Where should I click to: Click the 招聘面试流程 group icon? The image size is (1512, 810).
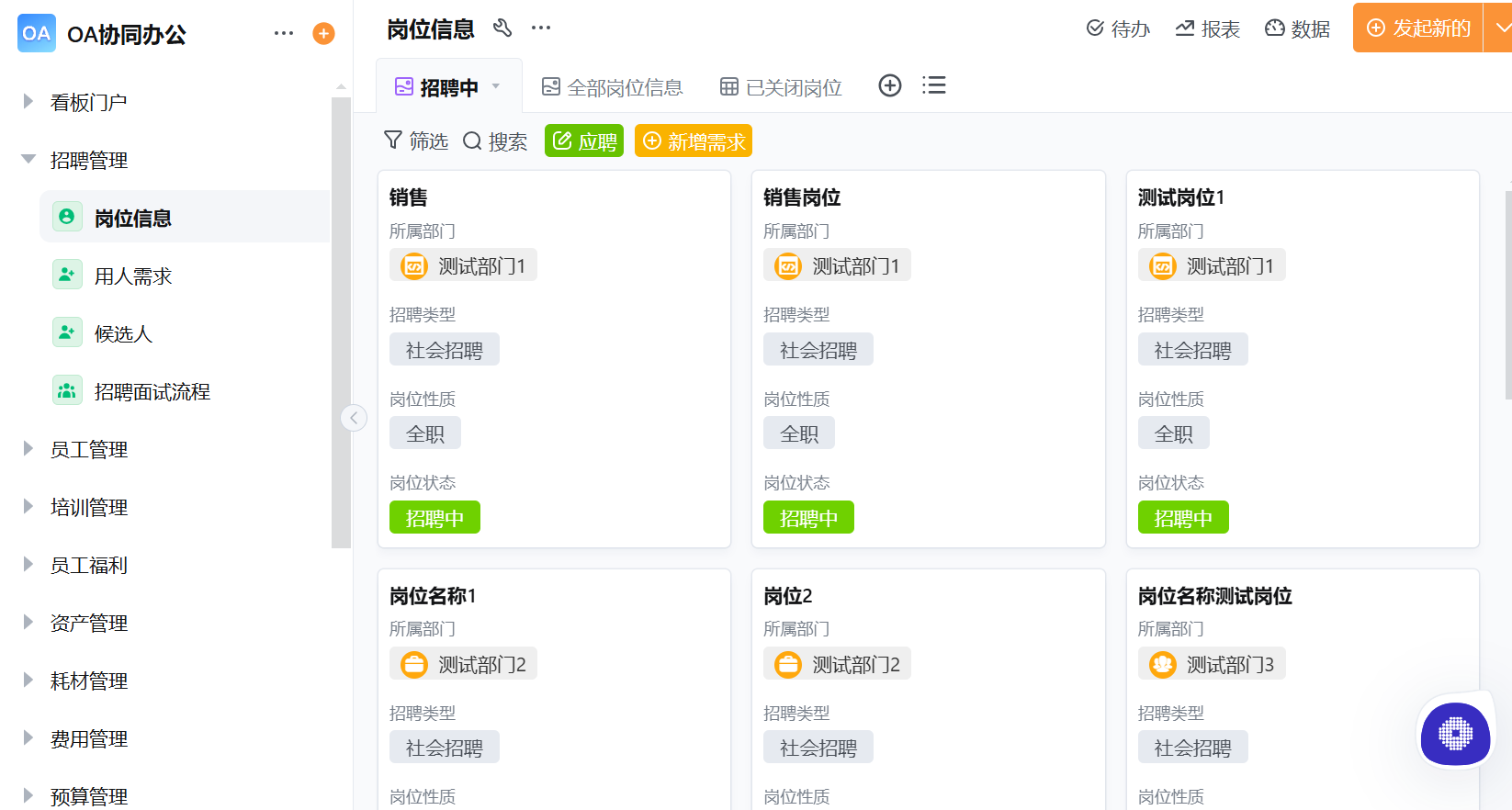tap(67, 390)
